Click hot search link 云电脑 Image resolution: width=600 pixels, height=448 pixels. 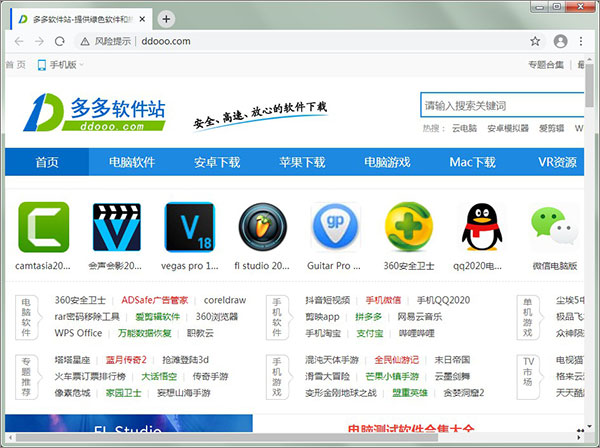tap(464, 128)
